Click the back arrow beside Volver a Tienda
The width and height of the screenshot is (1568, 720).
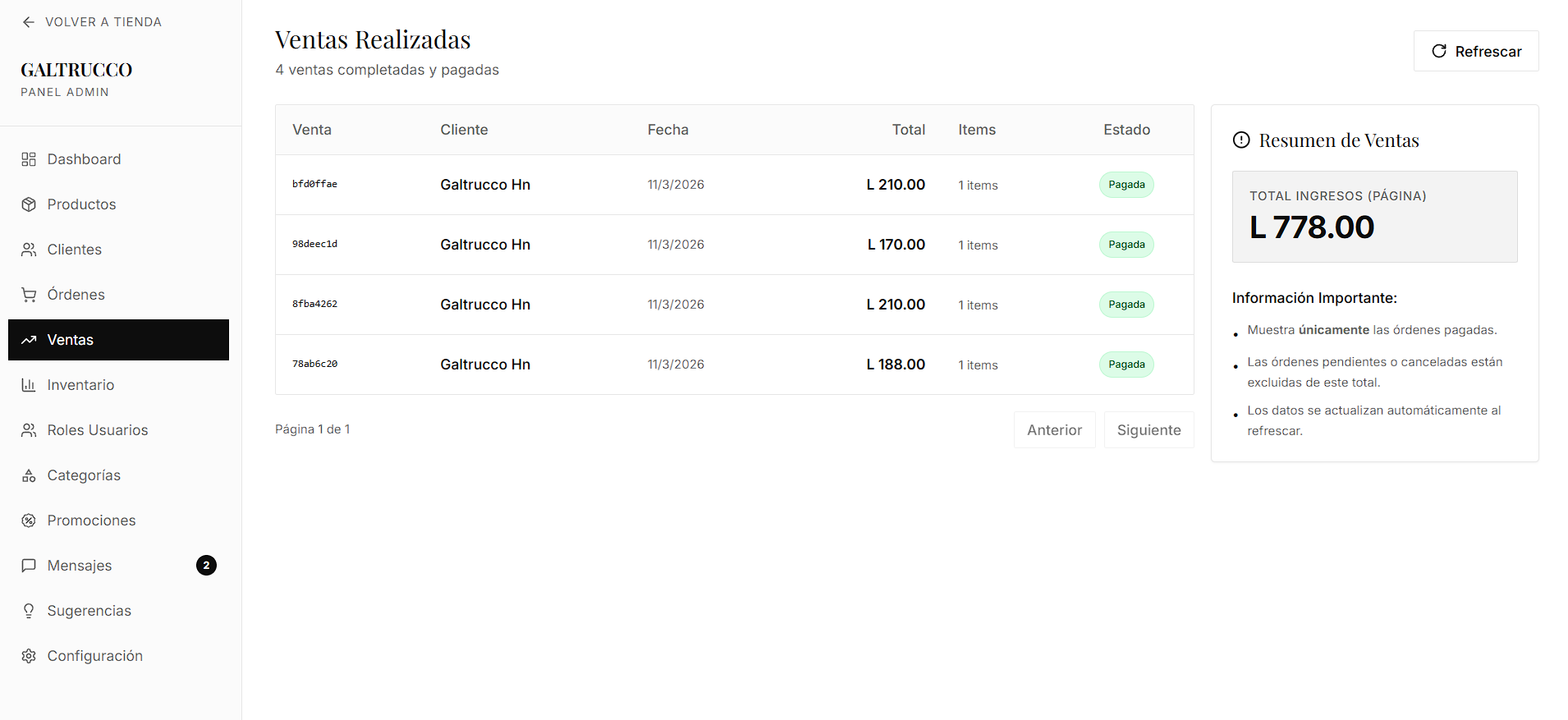click(x=29, y=22)
